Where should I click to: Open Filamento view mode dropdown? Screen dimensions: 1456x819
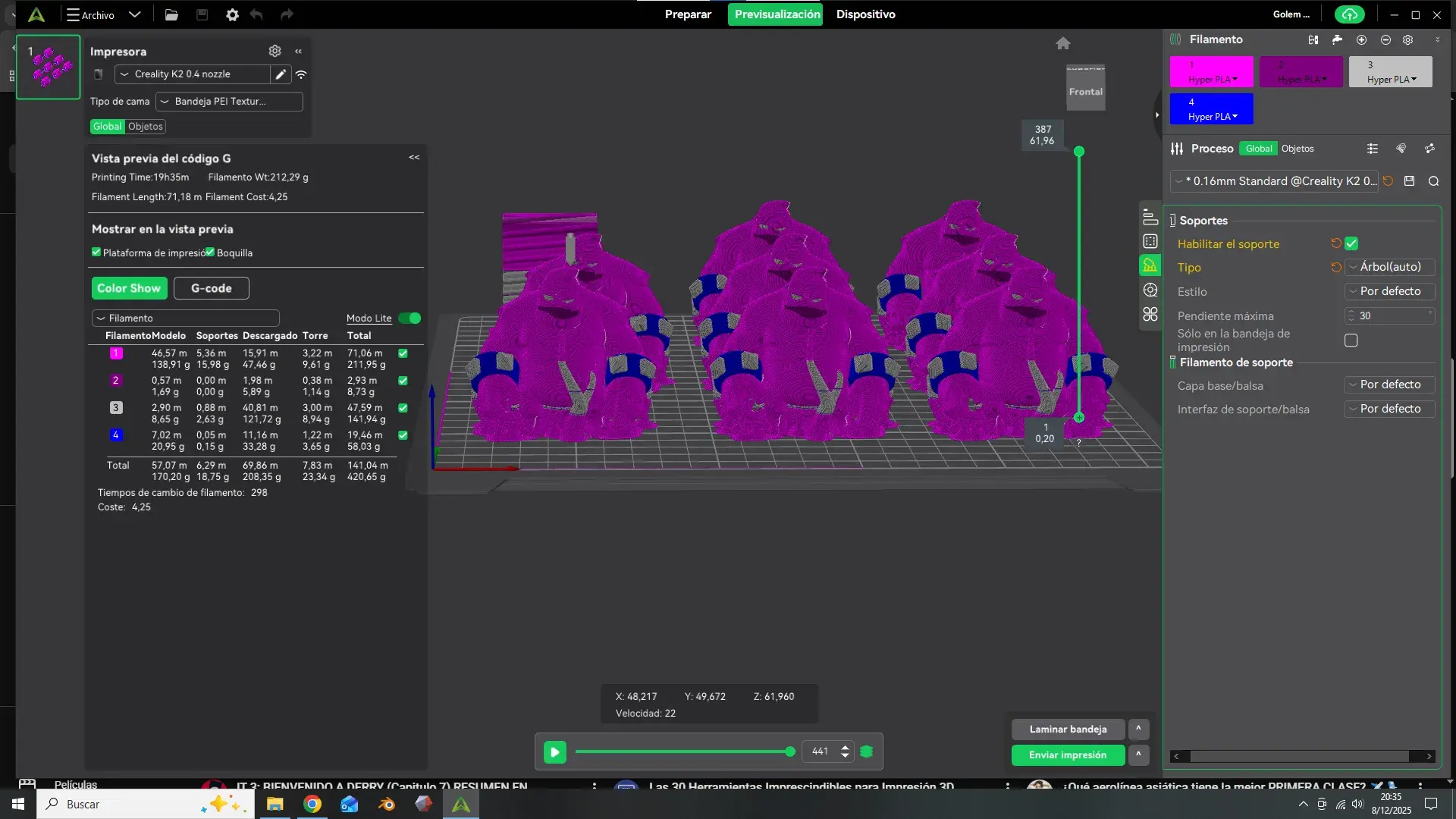186,318
